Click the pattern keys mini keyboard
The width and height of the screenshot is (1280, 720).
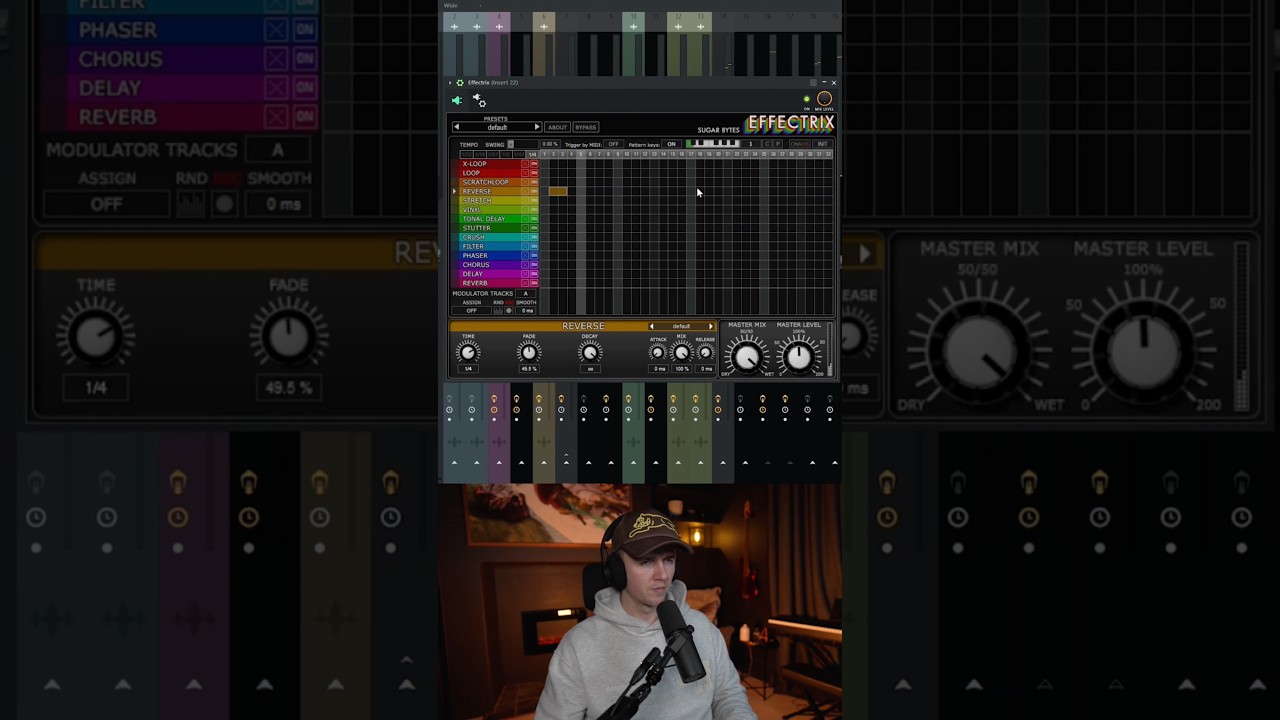[x=714, y=144]
